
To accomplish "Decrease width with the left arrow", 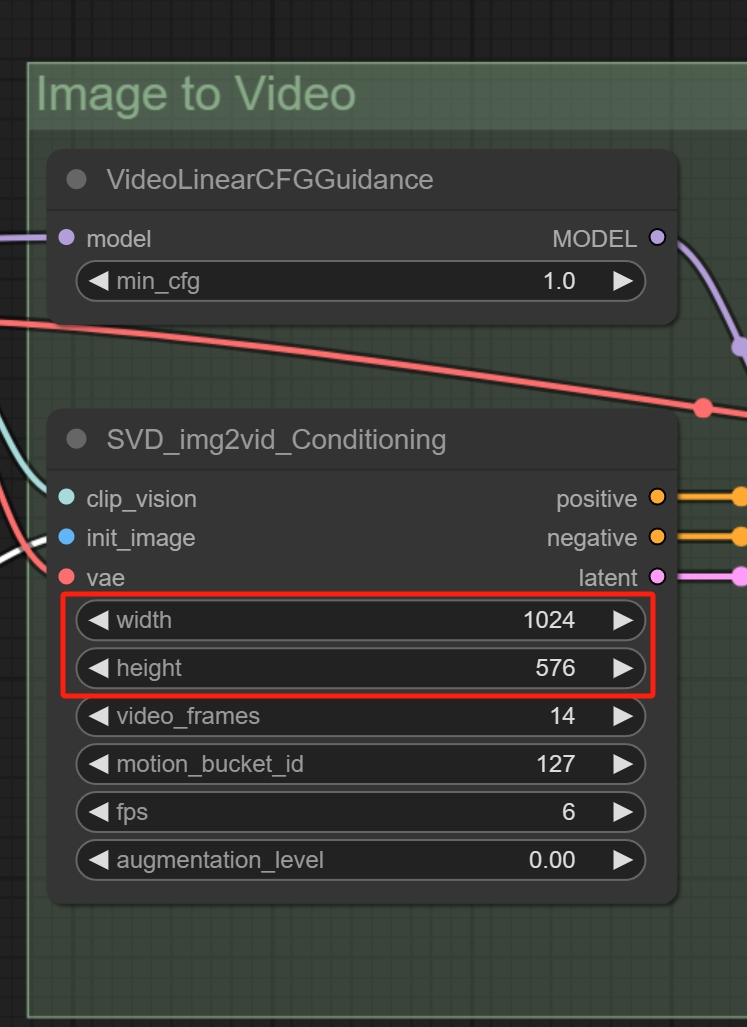I will [98, 620].
